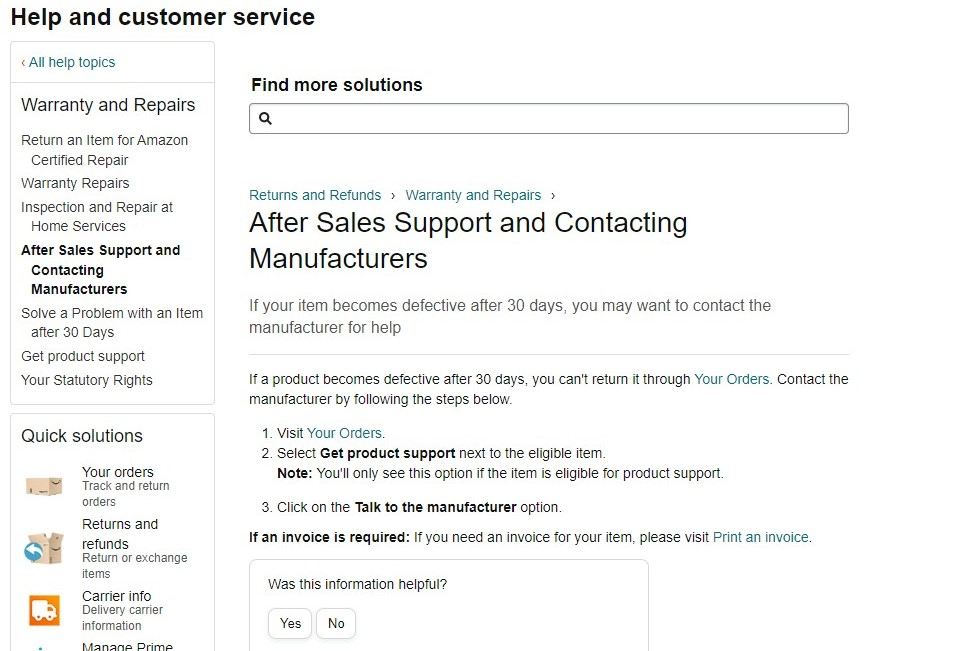Click the Returns and refunds box icon

44,548
